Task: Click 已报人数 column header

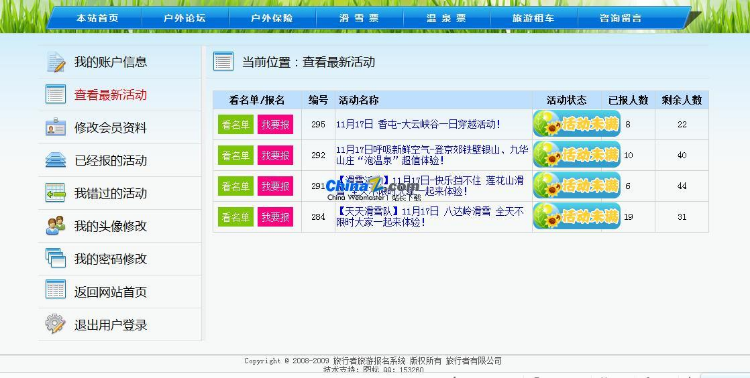Action: [x=628, y=100]
